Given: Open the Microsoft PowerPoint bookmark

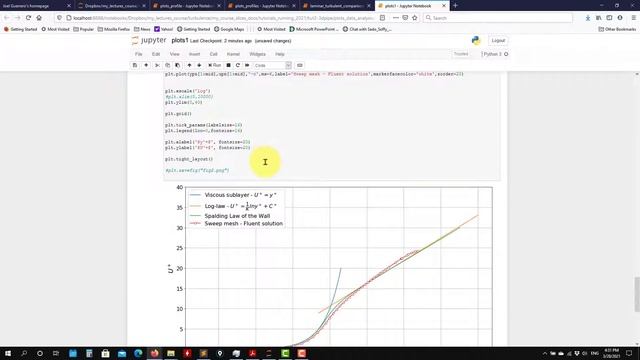Looking at the screenshot, I should [314, 29].
